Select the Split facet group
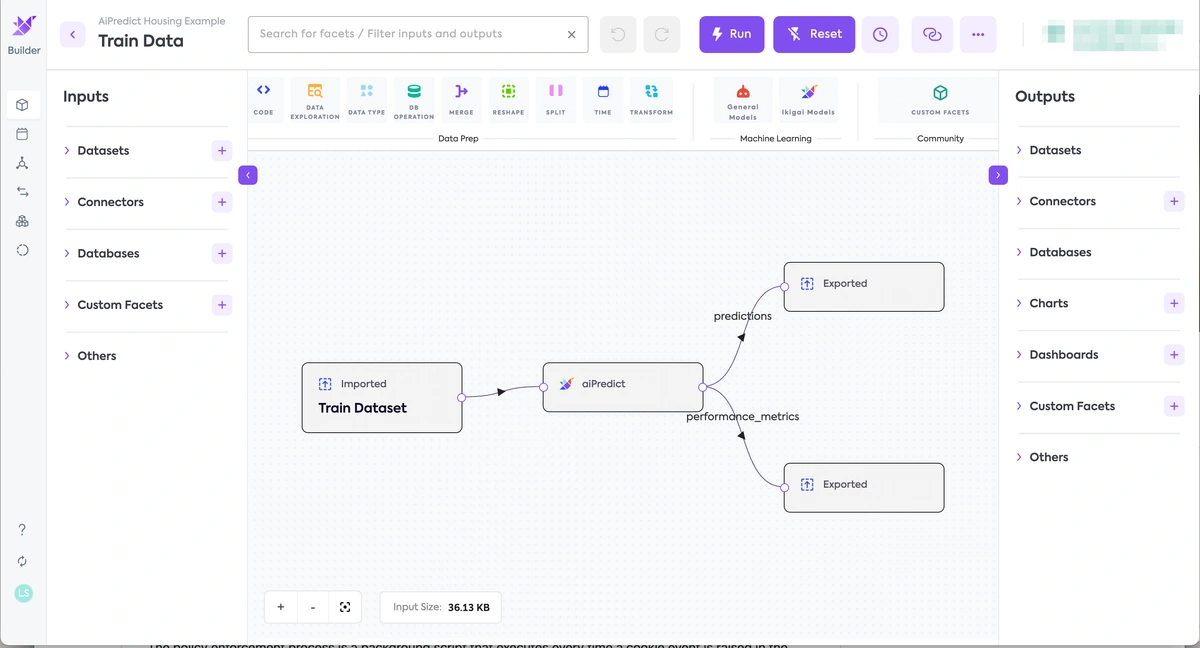This screenshot has height=648, width=1200. [556, 100]
